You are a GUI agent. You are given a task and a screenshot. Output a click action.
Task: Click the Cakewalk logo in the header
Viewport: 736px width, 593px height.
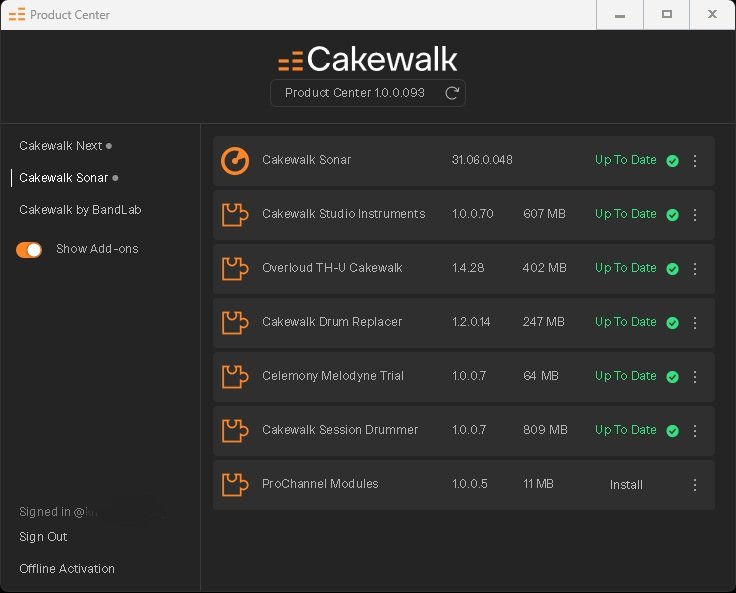(x=368, y=59)
